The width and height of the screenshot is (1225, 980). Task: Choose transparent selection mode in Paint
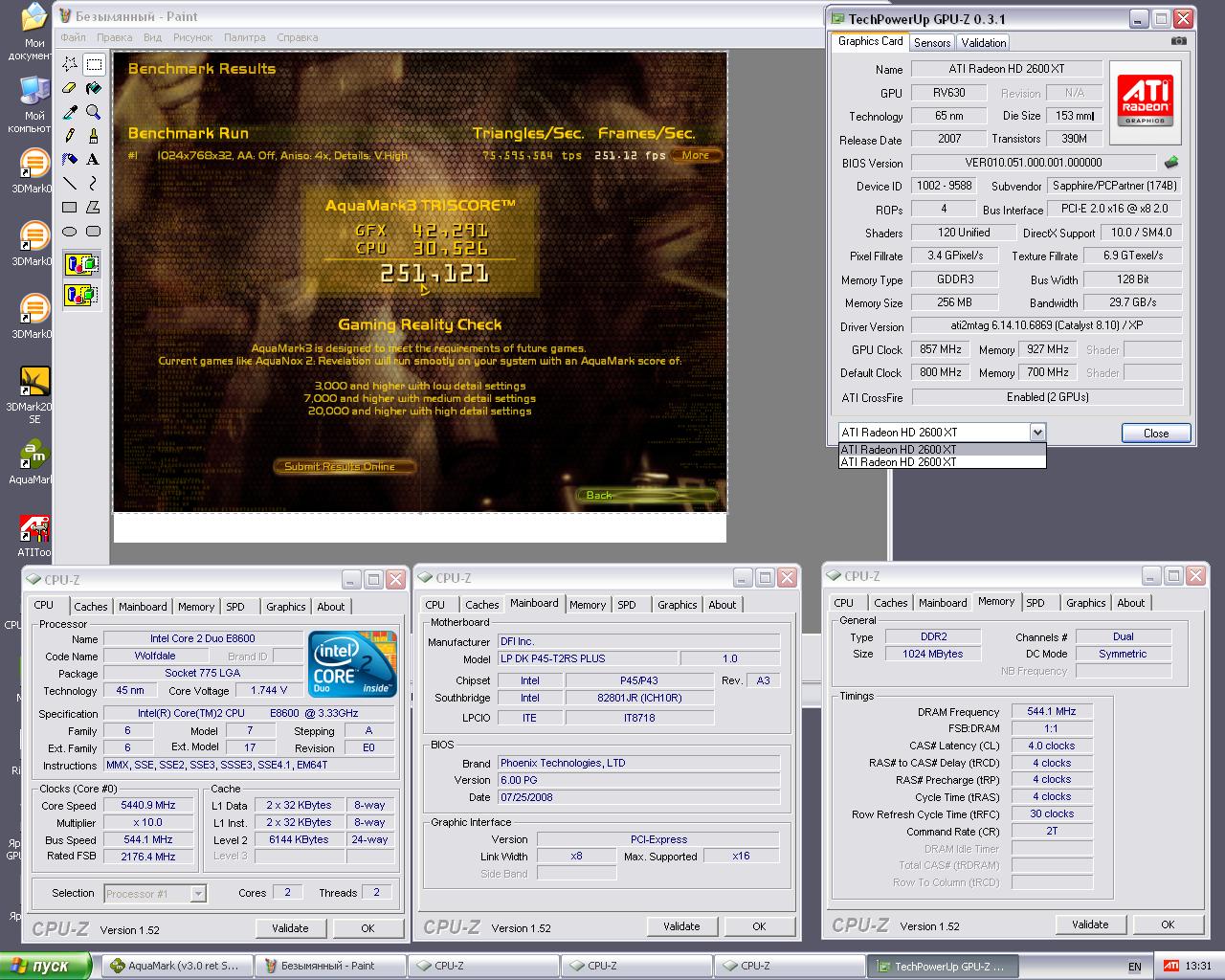[81, 295]
